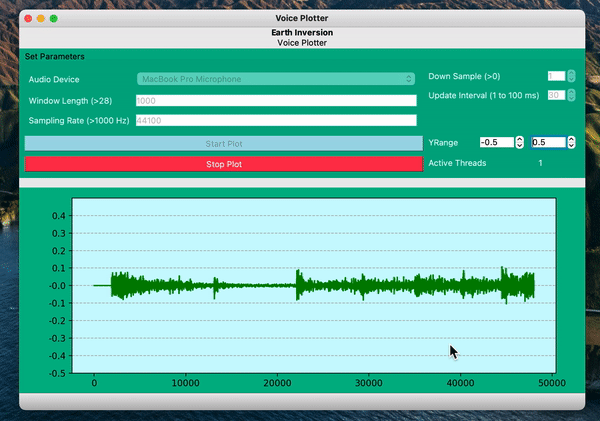Click the yellow minimize window button
This screenshot has height=421, width=600.
click(41, 18)
